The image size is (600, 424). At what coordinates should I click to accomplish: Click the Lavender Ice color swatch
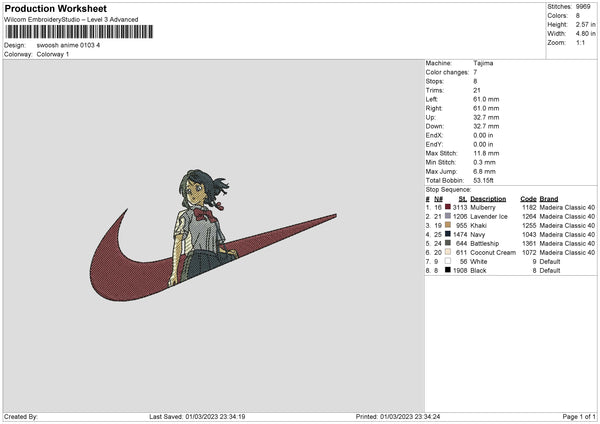pos(448,216)
